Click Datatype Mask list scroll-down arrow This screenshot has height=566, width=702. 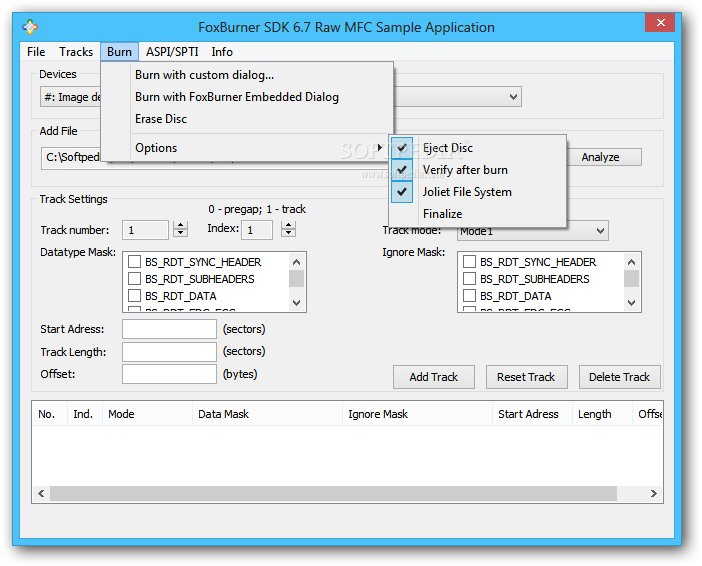click(x=296, y=303)
